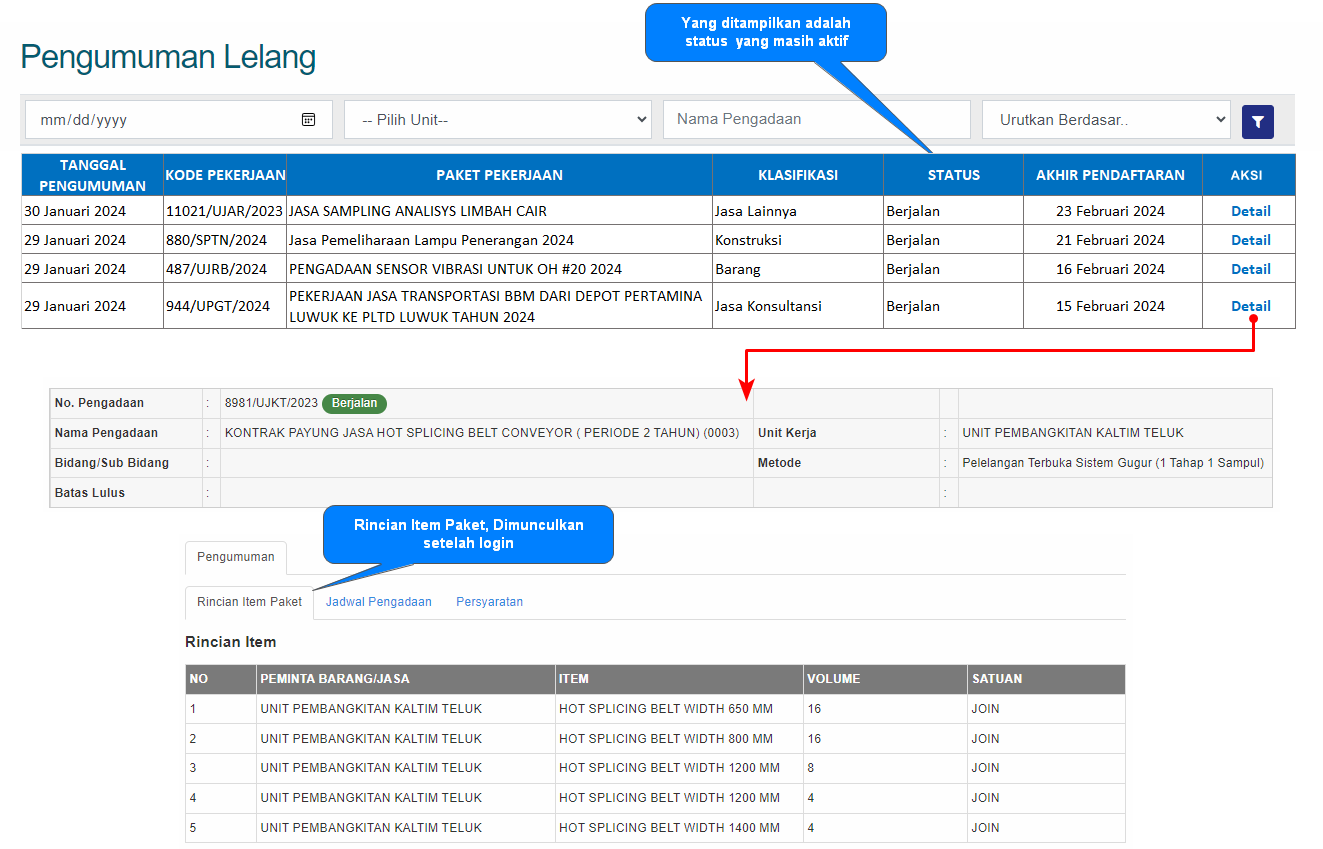Open the Urutkan Berdasar sort dropdown

pyautogui.click(x=1105, y=120)
